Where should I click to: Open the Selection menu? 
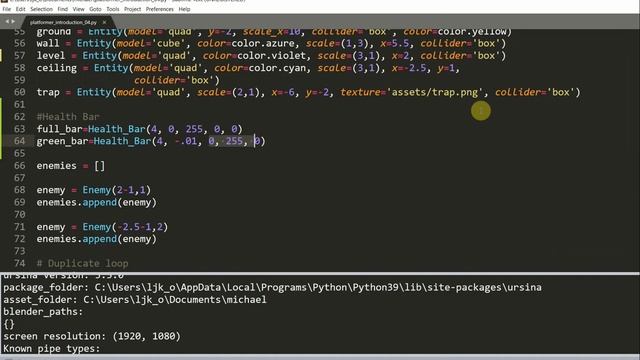click(41, 9)
